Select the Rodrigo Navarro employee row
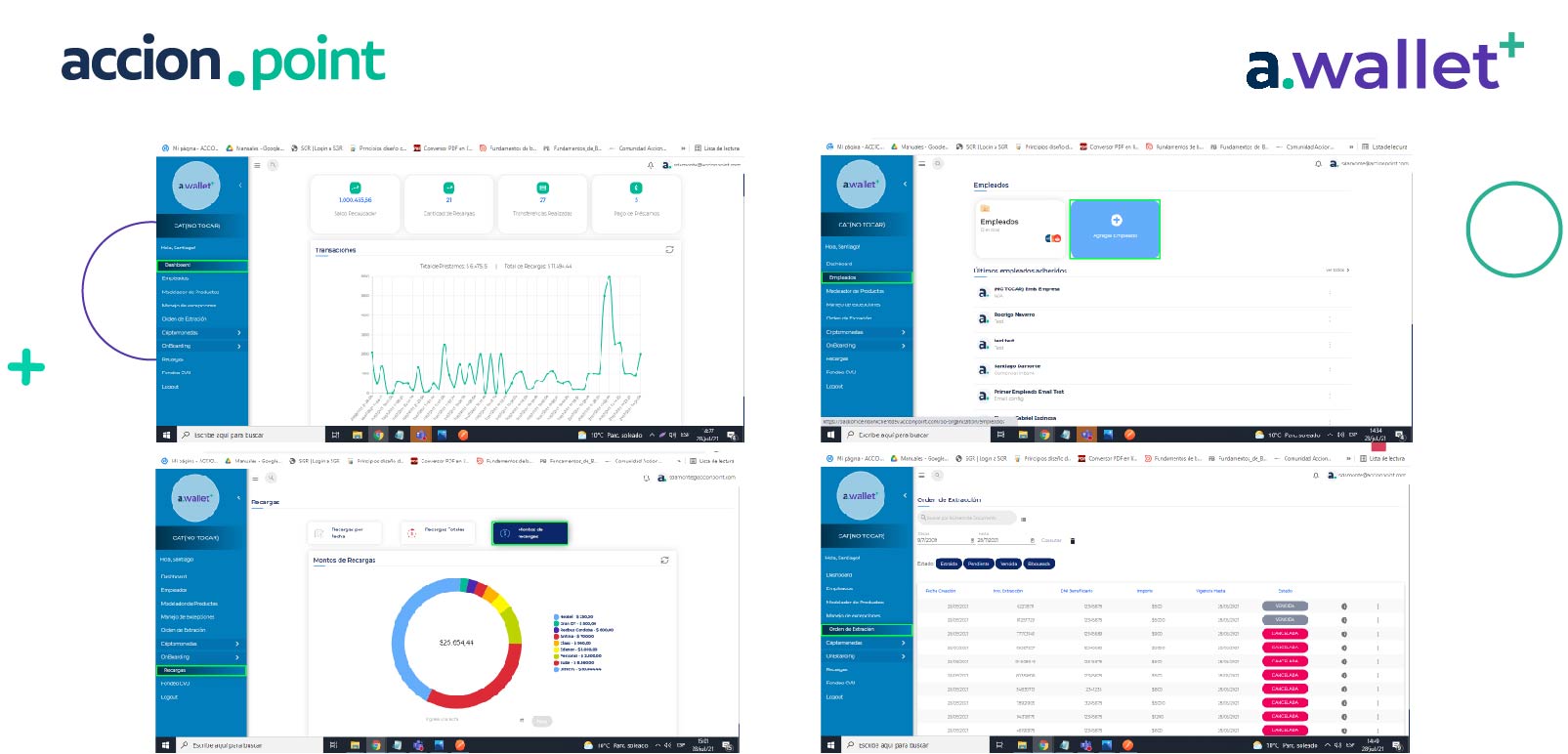 pyautogui.click(x=1163, y=318)
